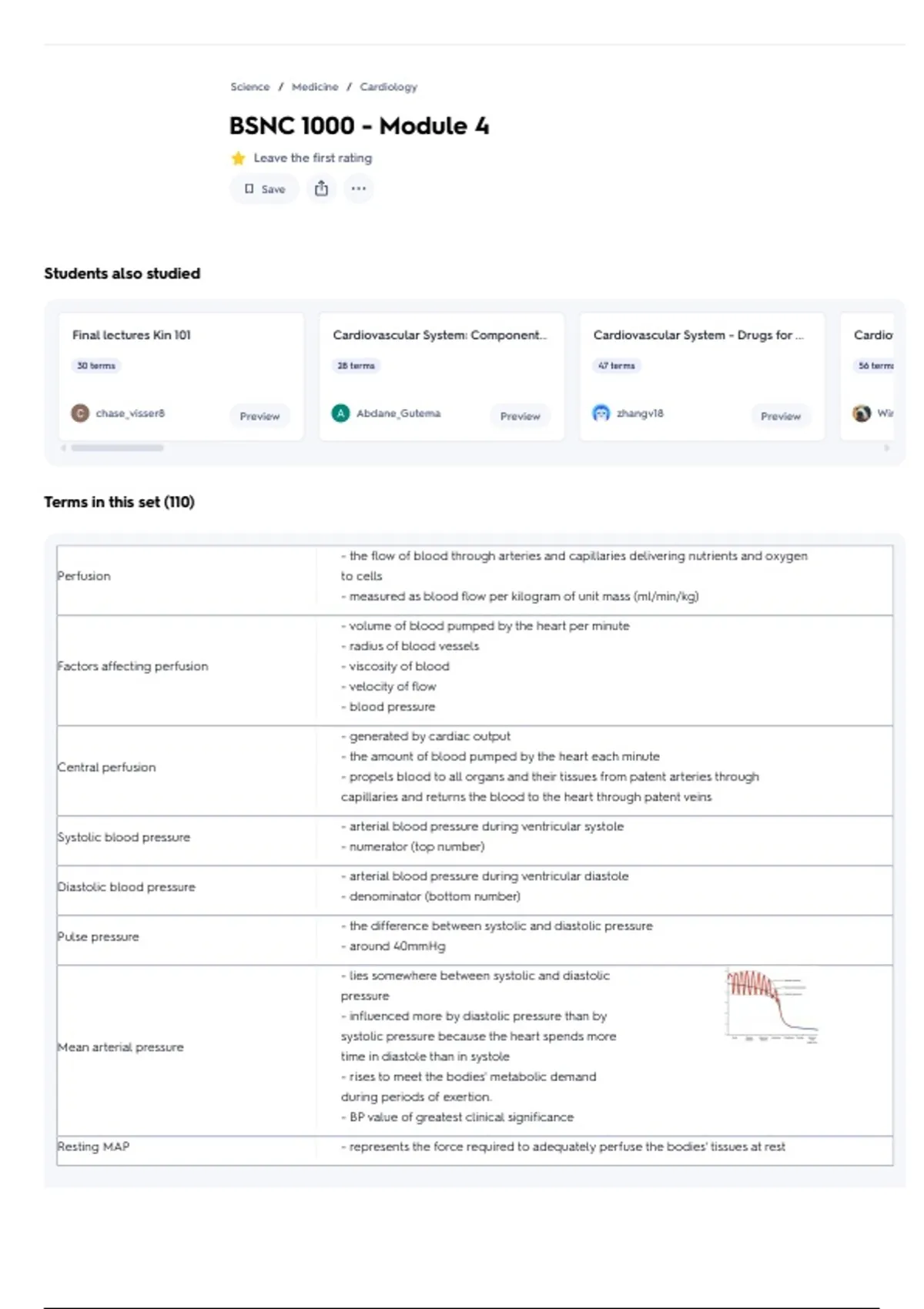Enlarge the Mean arterial pressure graph image
Screen dimensions: 924x1309
(772, 1006)
